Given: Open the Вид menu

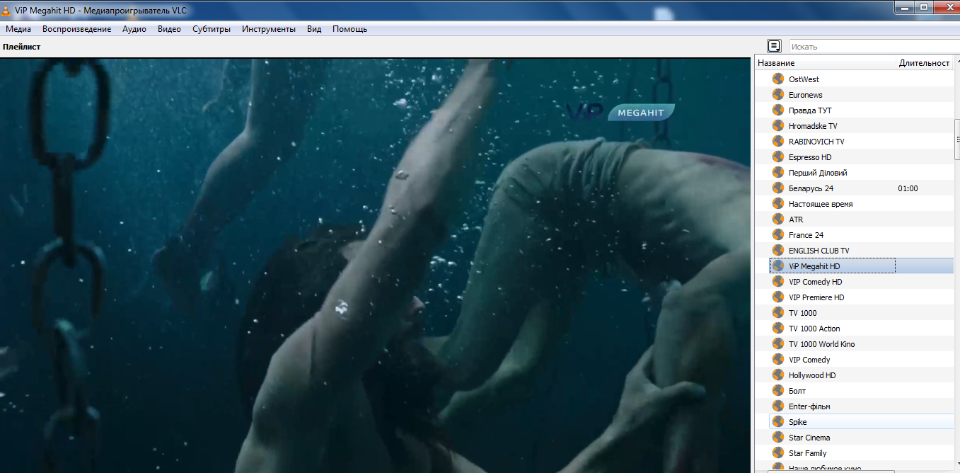Looking at the screenshot, I should [x=314, y=29].
